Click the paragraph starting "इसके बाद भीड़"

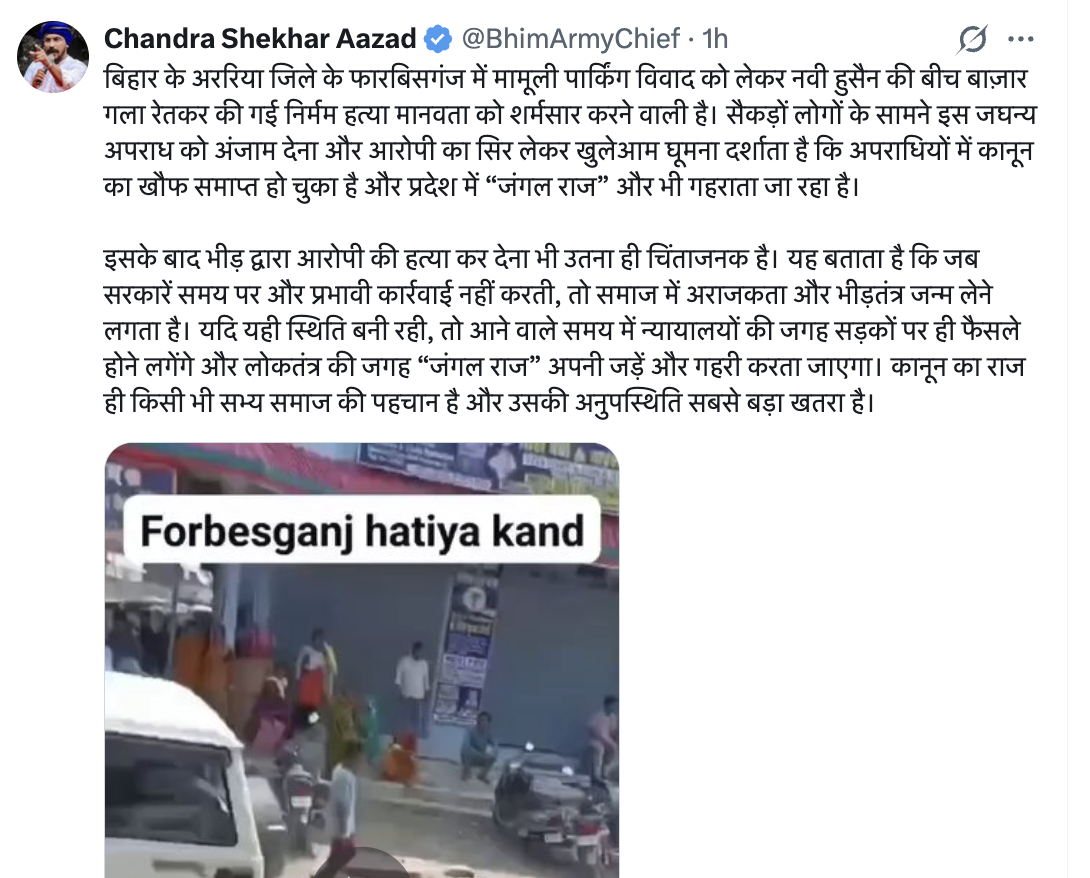564,330
